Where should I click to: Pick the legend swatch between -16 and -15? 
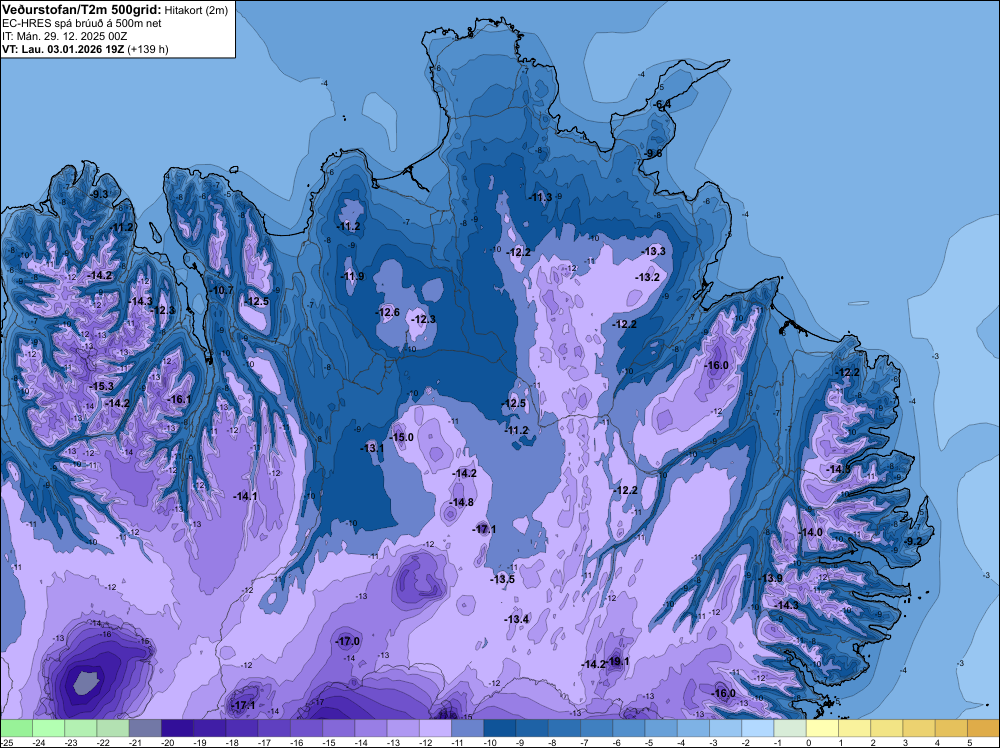[306, 728]
